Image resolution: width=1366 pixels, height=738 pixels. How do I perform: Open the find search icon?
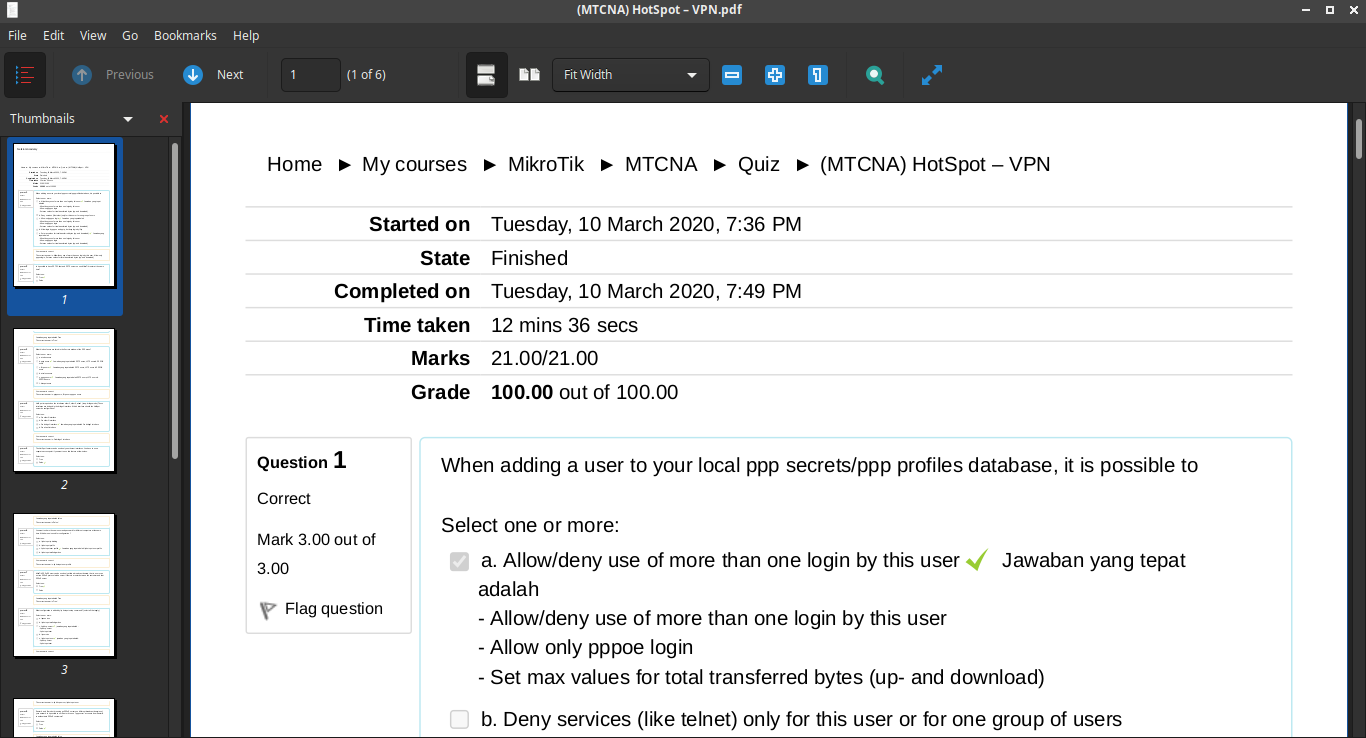click(x=875, y=75)
